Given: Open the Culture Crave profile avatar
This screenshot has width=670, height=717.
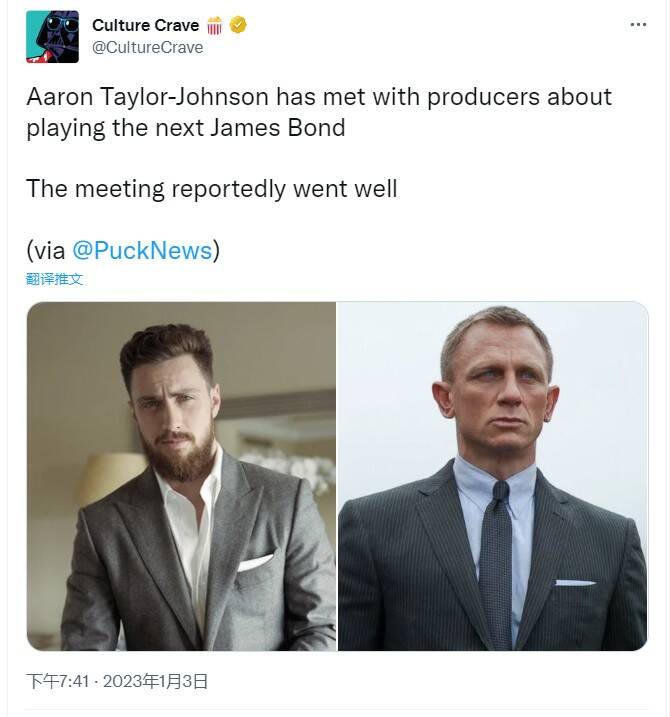Looking at the screenshot, I should [52, 37].
